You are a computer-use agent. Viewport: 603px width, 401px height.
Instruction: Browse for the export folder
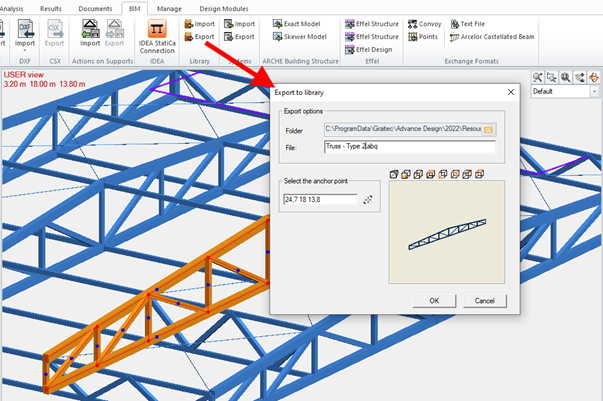pyautogui.click(x=488, y=129)
